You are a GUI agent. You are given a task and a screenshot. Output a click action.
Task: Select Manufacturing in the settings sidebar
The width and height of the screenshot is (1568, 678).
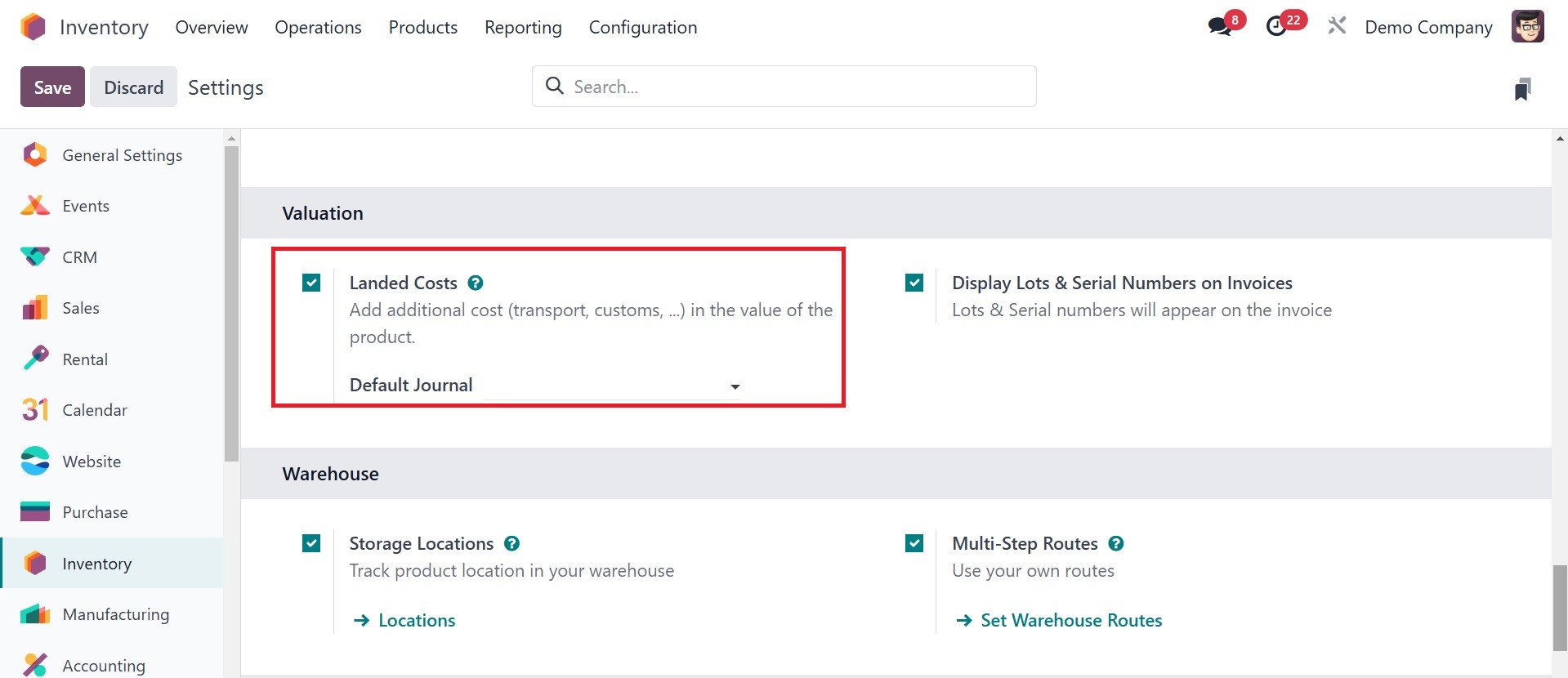click(x=116, y=614)
